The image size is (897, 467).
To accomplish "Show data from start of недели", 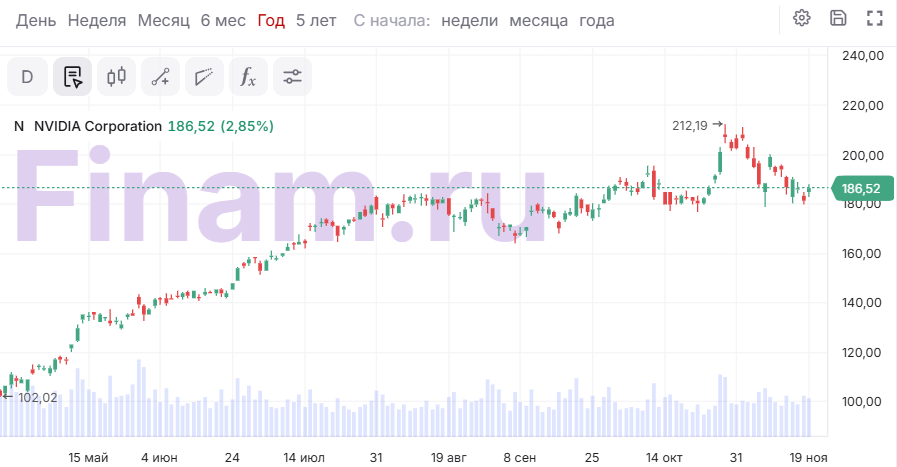I will coord(469,20).
